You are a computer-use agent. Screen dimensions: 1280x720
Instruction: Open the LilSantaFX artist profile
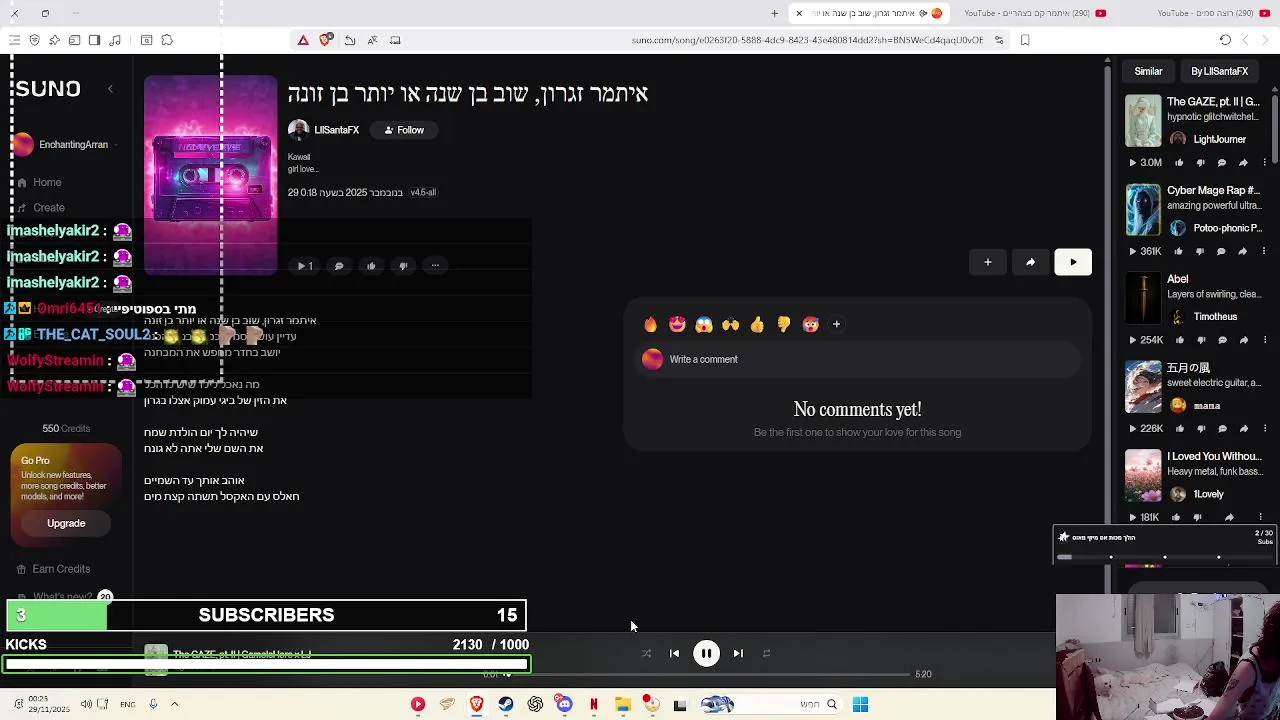(x=336, y=130)
